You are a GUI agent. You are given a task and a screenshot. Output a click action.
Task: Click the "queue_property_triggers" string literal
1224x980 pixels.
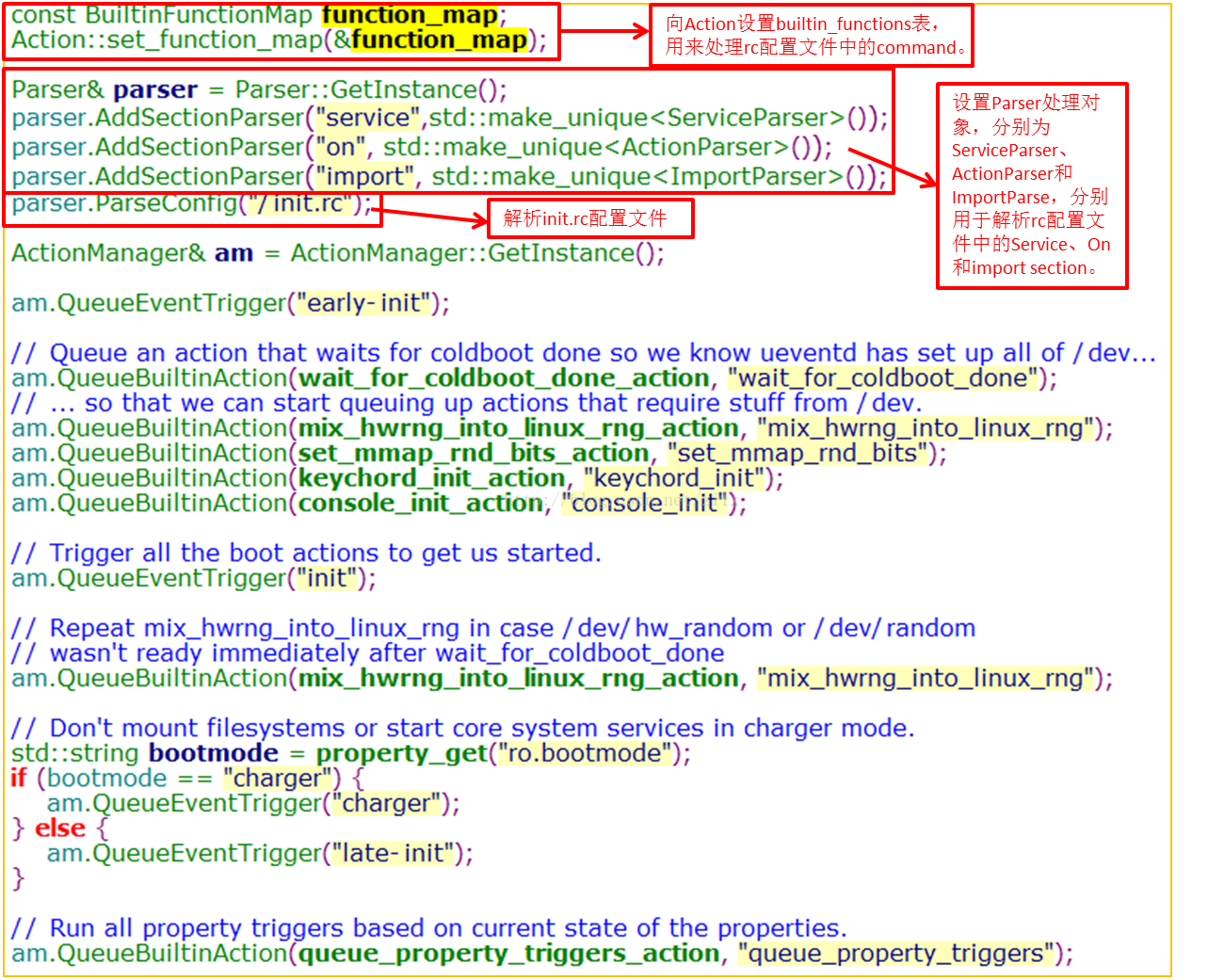point(896,954)
